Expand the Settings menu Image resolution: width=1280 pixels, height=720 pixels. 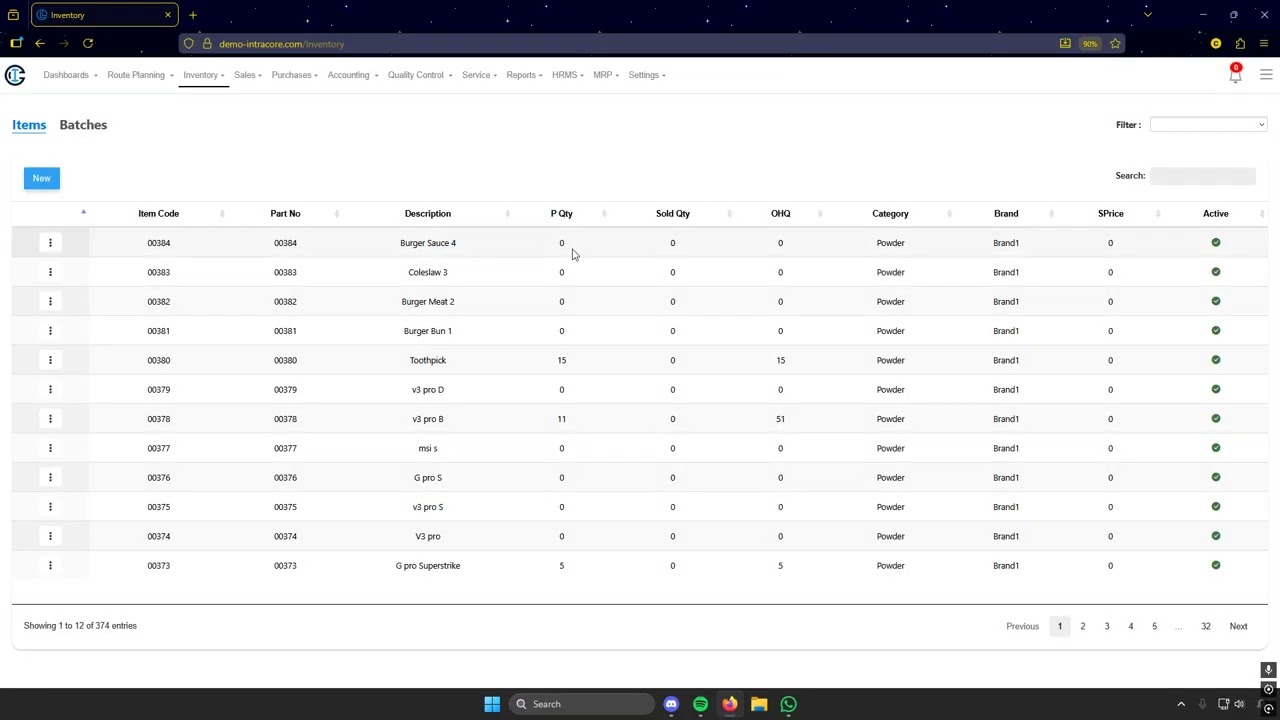click(x=647, y=75)
